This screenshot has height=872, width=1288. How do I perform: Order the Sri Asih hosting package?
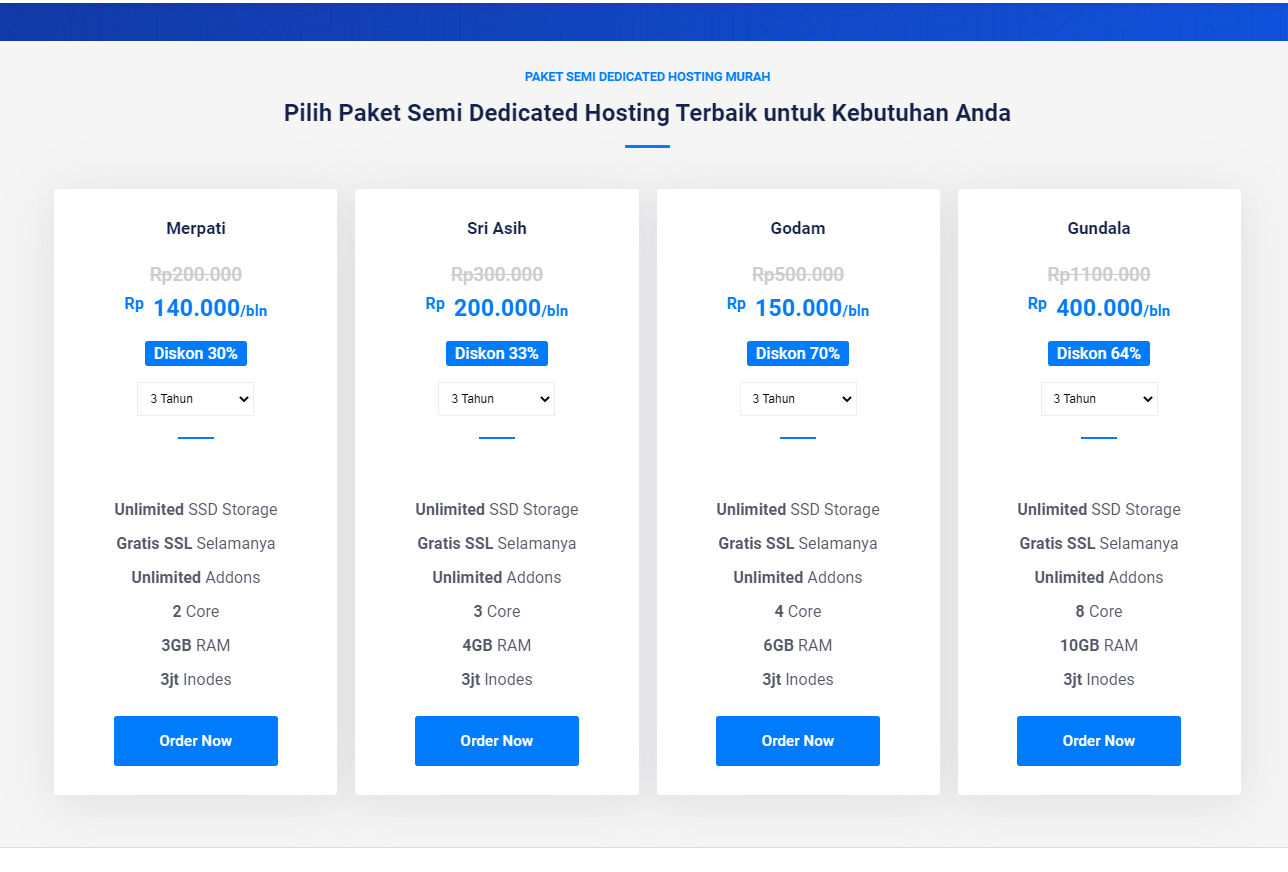[x=496, y=741]
